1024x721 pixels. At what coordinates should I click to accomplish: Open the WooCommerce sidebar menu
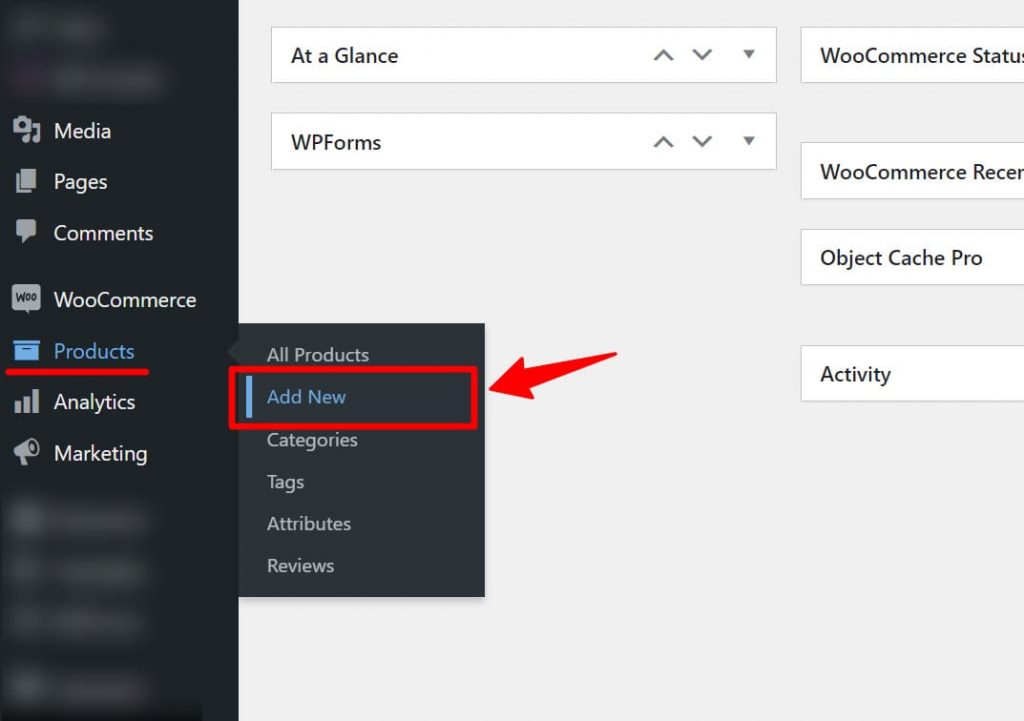[x=125, y=300]
